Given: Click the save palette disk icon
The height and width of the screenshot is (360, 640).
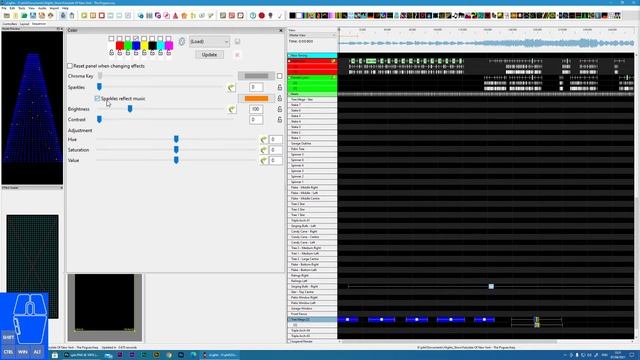Looking at the screenshot, I should tap(237, 42).
